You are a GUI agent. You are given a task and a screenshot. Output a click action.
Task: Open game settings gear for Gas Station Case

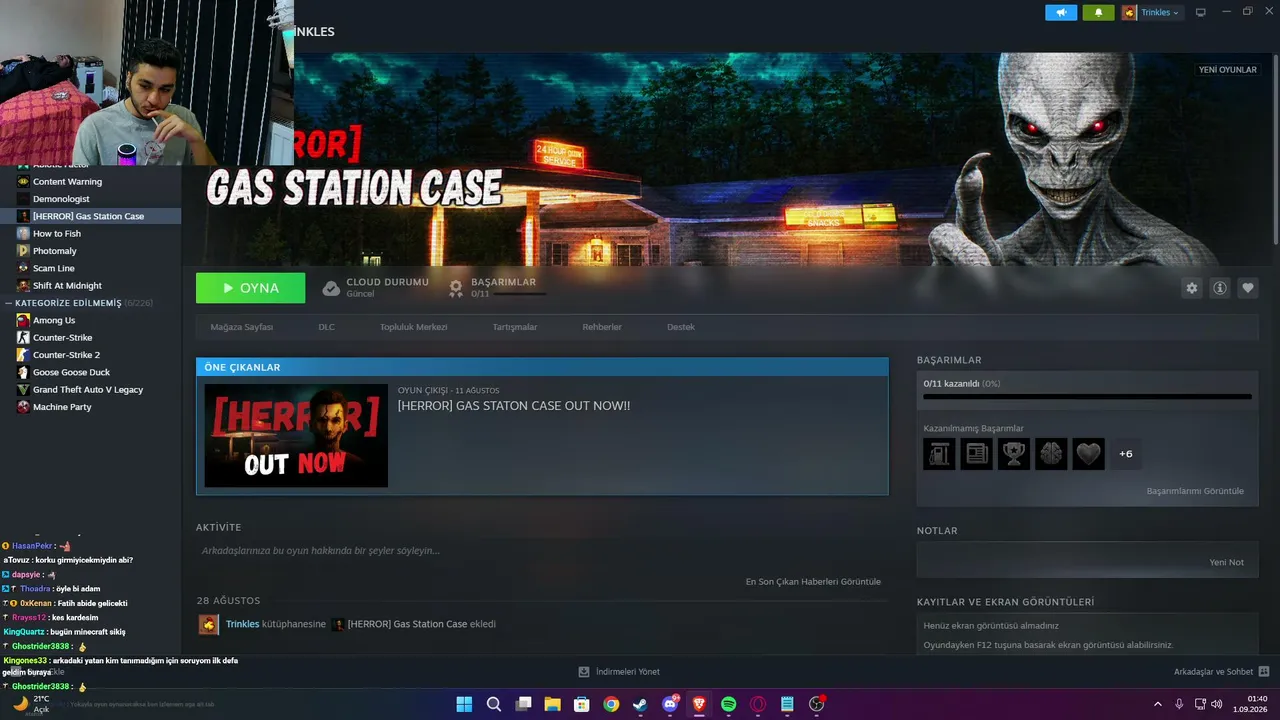pyautogui.click(x=1191, y=288)
